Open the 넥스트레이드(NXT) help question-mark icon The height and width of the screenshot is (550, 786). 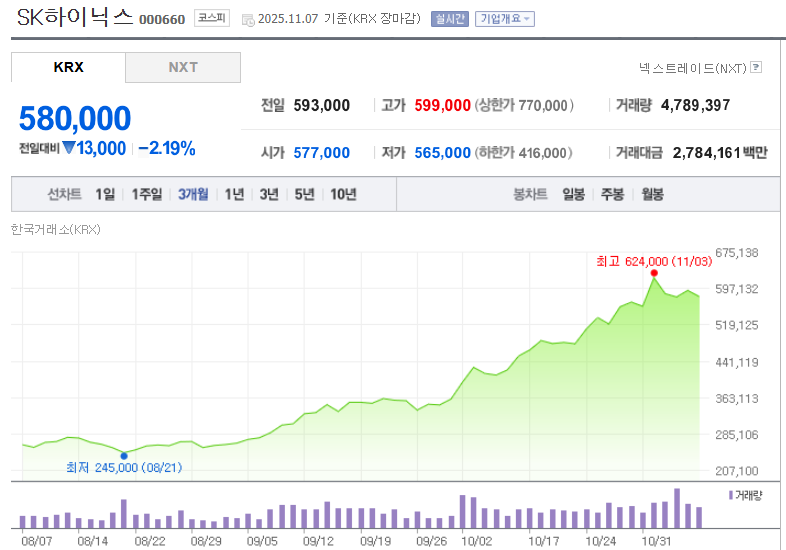pos(756,67)
